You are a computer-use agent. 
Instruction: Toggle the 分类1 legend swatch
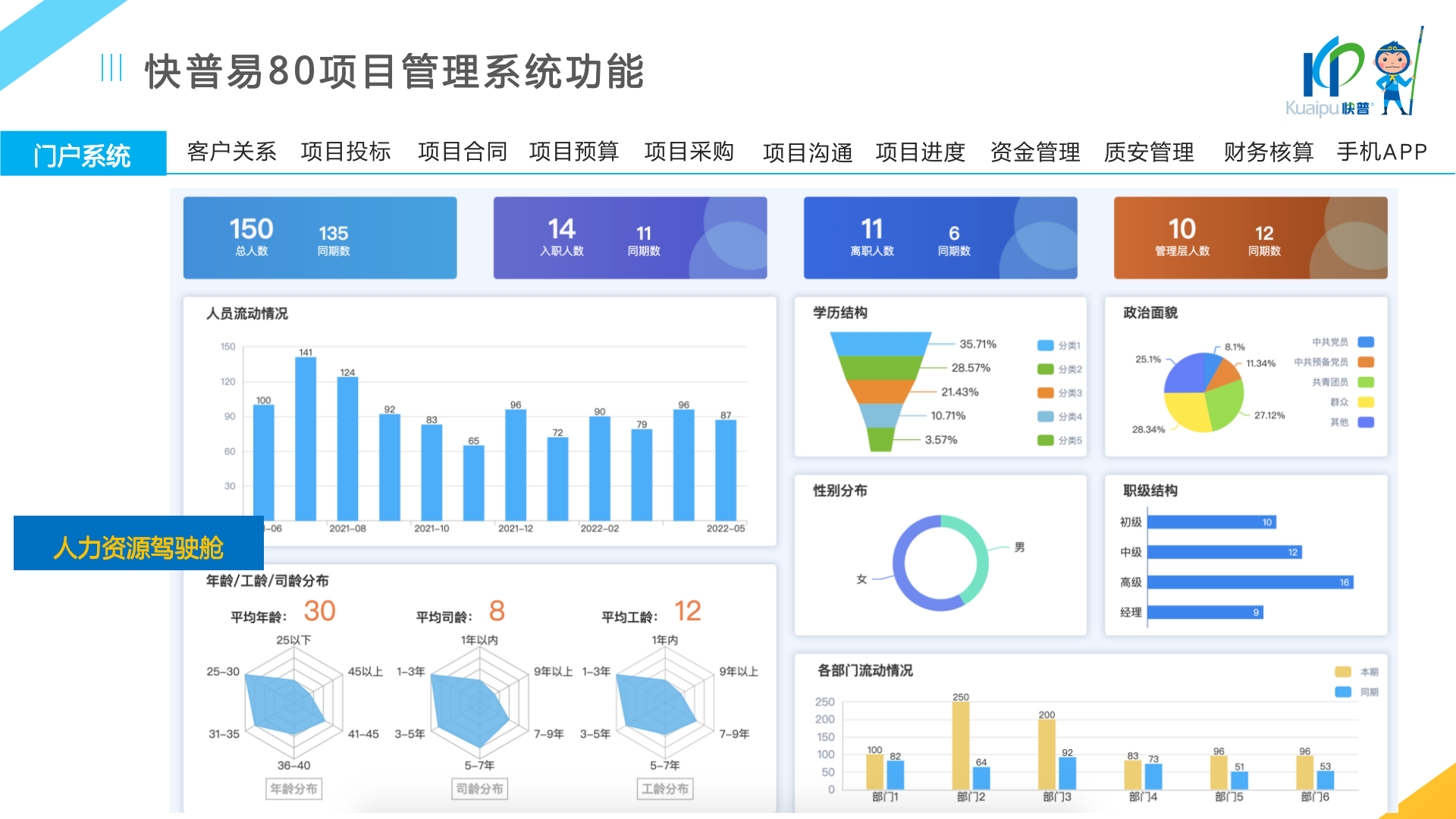(1046, 346)
